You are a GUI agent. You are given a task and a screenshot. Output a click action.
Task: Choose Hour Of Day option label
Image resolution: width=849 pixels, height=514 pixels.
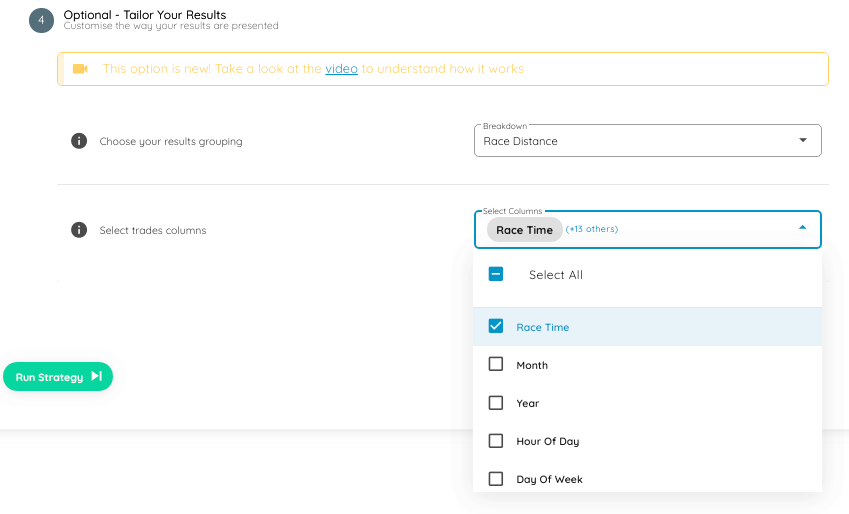(547, 441)
